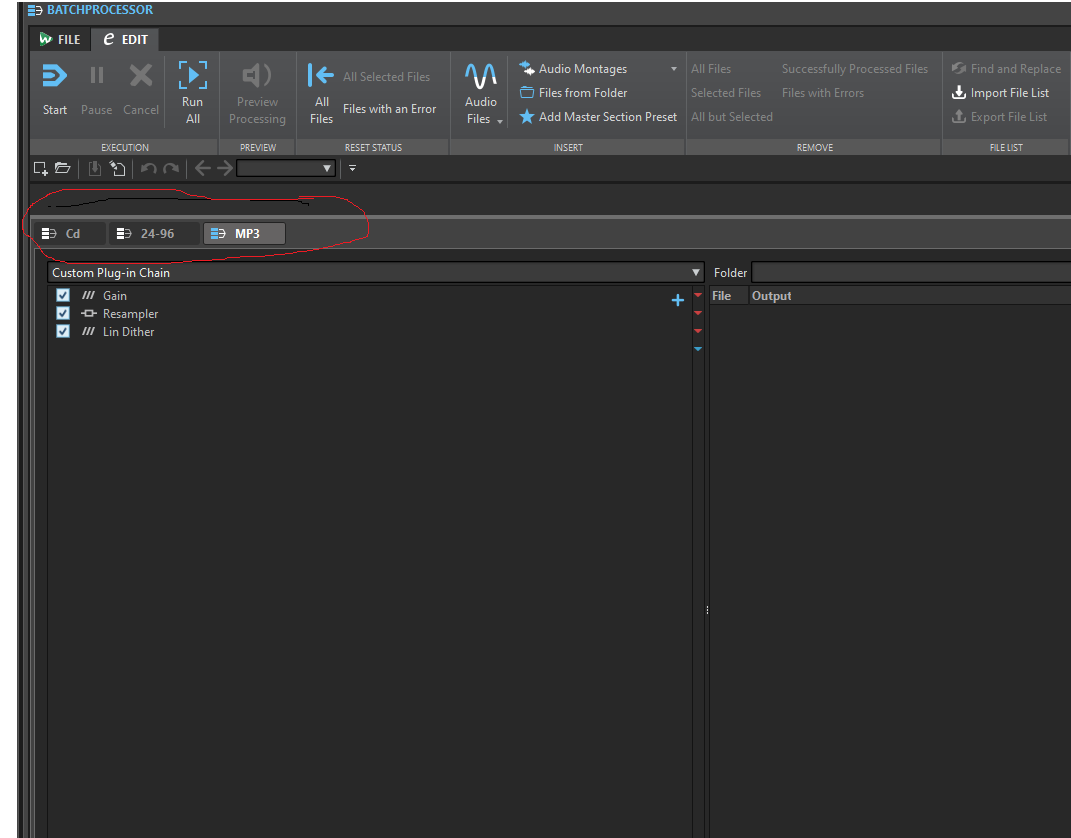Click the Add Master Section Preset star
Image resolution: width=1071 pixels, height=838 pixels.
527,117
